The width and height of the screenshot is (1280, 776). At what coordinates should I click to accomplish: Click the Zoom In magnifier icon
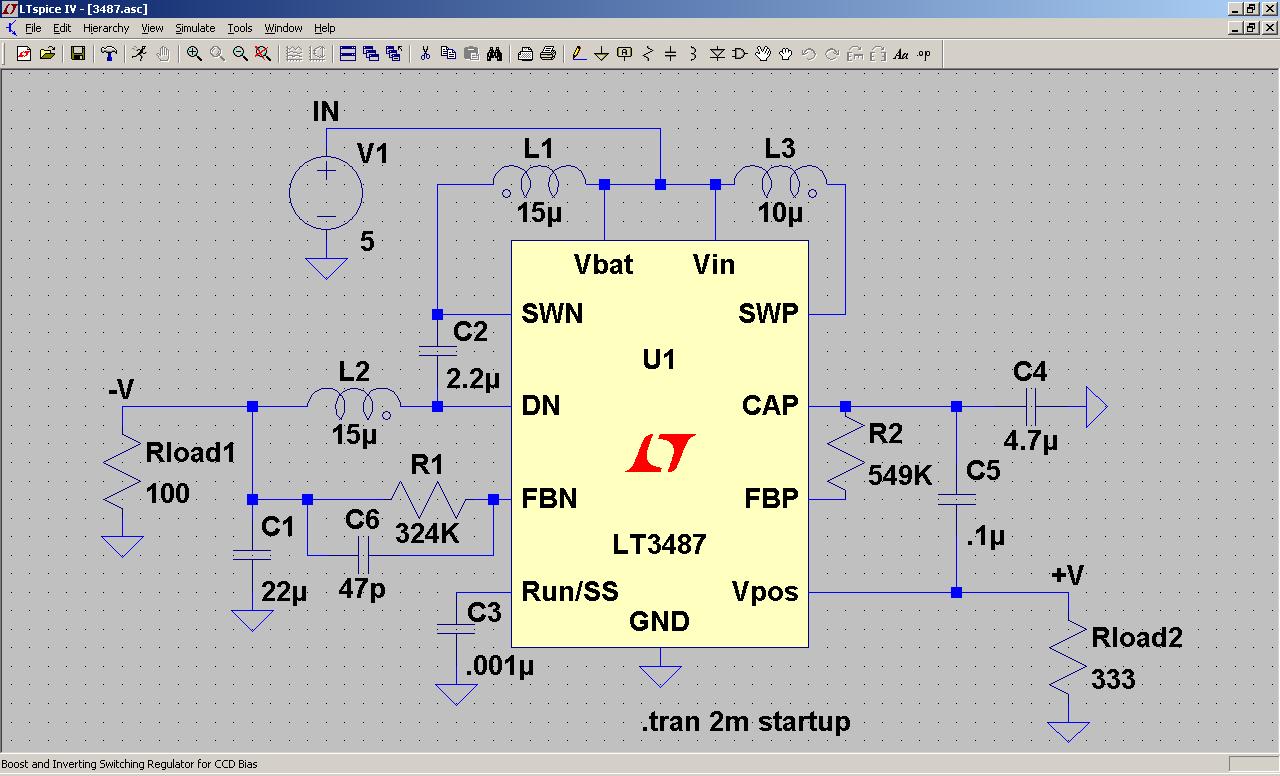coord(193,54)
